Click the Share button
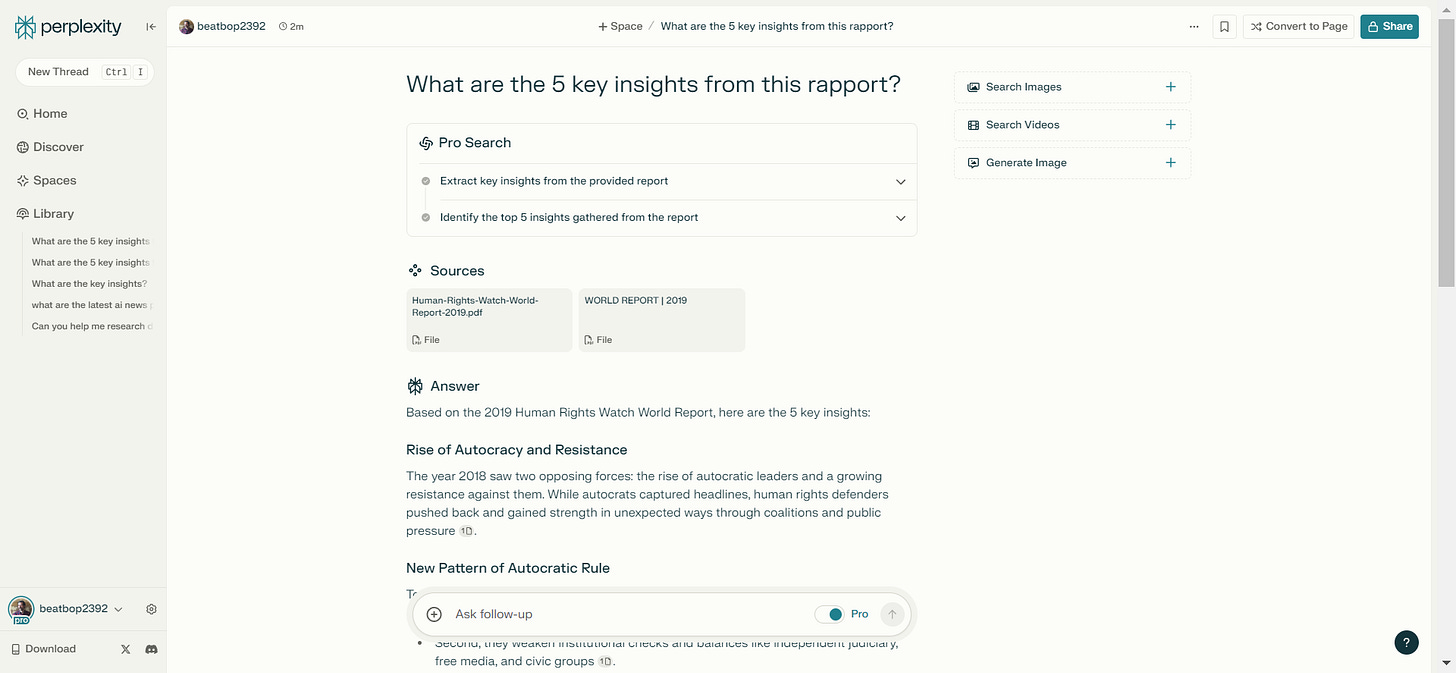1456x673 pixels. coord(1390,27)
